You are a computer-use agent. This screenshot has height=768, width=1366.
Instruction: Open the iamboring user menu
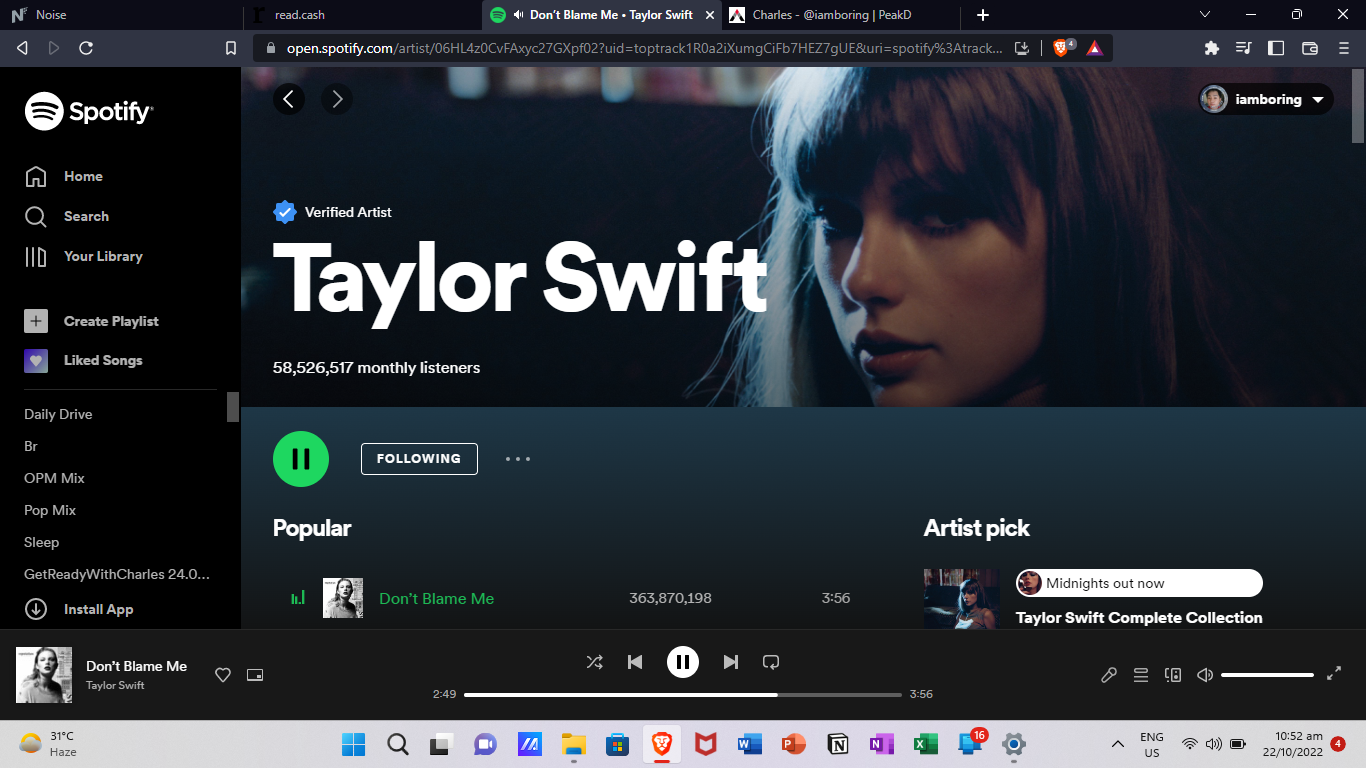point(1266,99)
